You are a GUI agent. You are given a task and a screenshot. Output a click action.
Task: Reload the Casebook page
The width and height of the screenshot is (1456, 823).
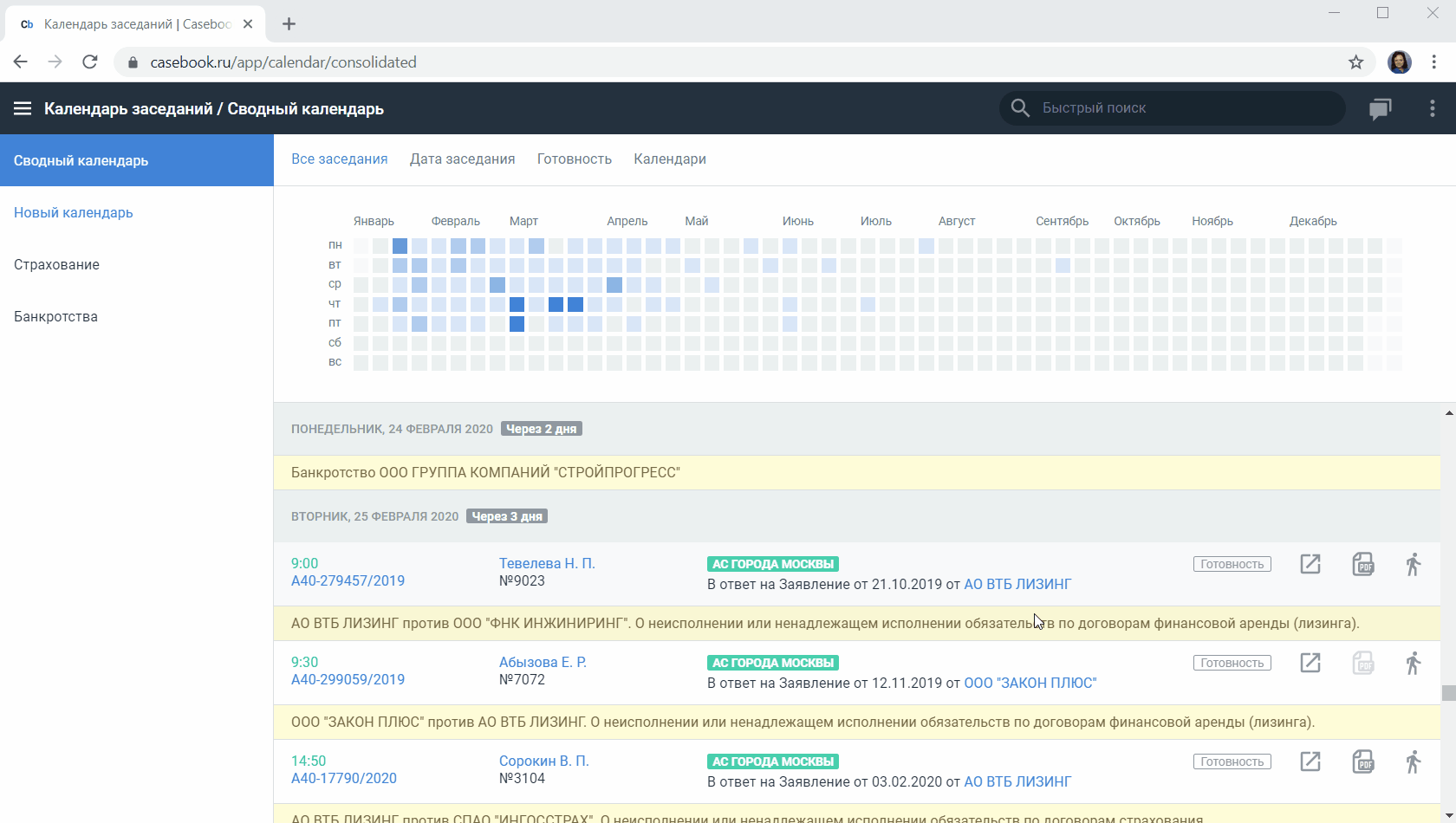tap(90, 62)
